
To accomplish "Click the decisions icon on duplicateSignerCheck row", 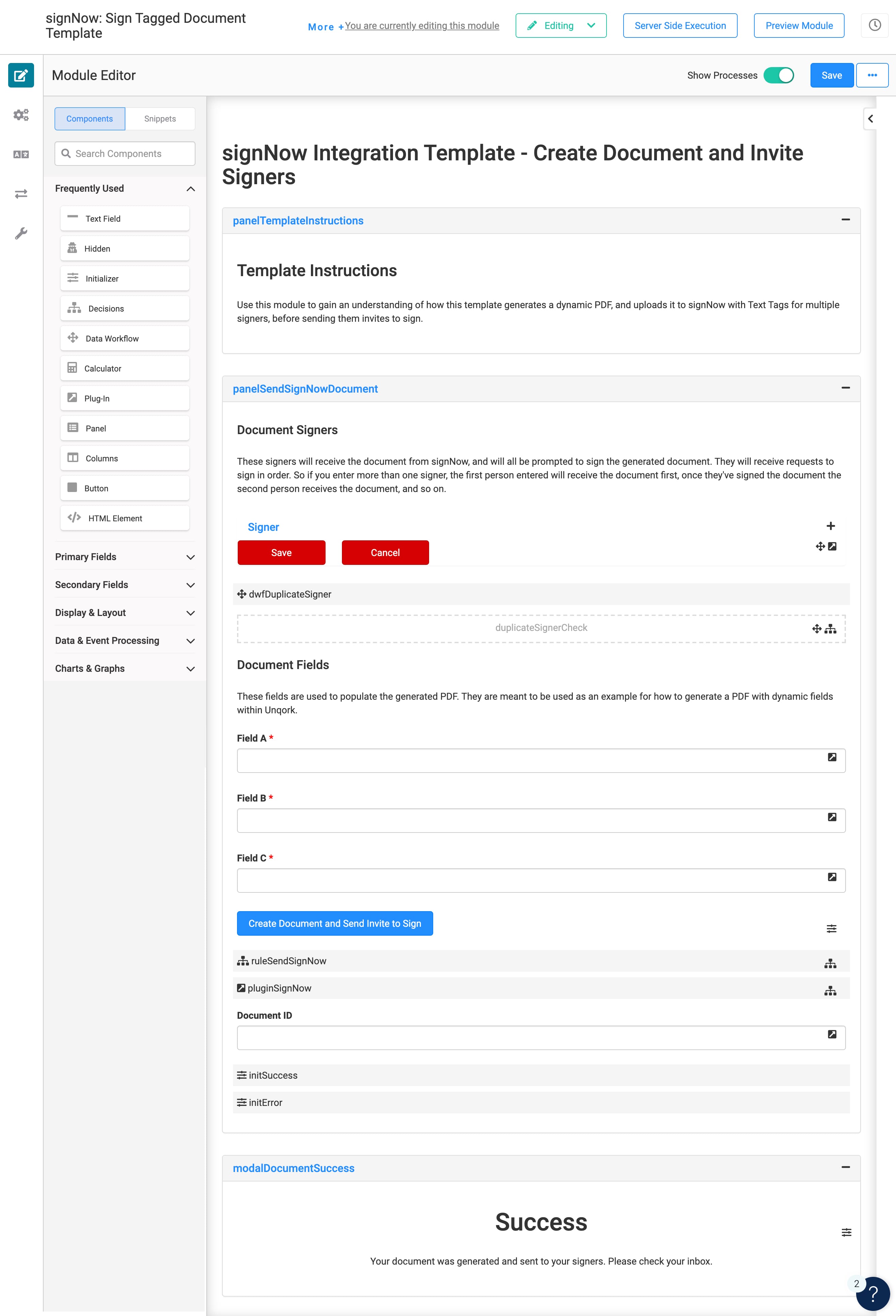I will pos(830,629).
